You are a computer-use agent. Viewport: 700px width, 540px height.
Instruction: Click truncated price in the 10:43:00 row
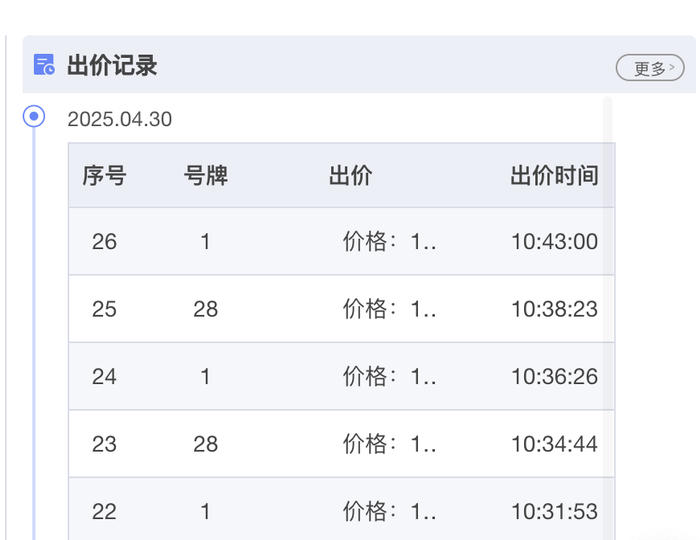coord(390,242)
